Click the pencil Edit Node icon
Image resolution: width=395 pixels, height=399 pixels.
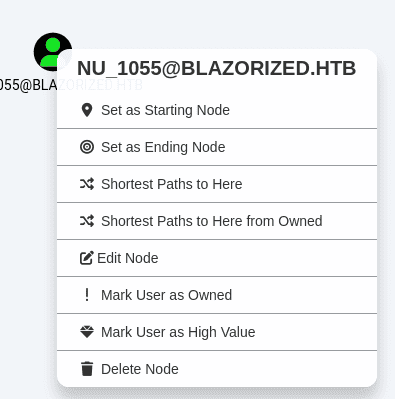[x=87, y=258]
